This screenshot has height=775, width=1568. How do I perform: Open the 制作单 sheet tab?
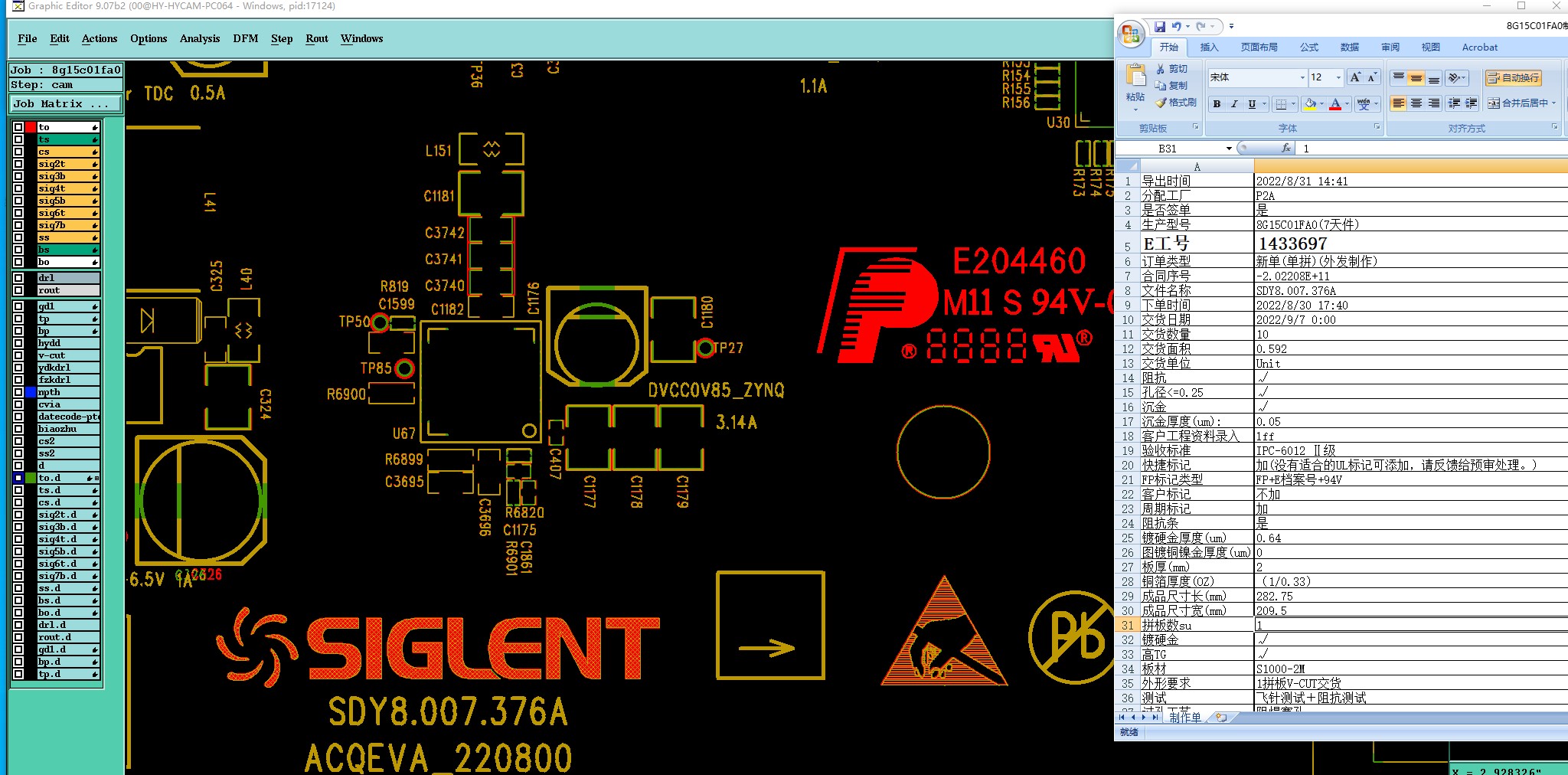pyautogui.click(x=1185, y=718)
